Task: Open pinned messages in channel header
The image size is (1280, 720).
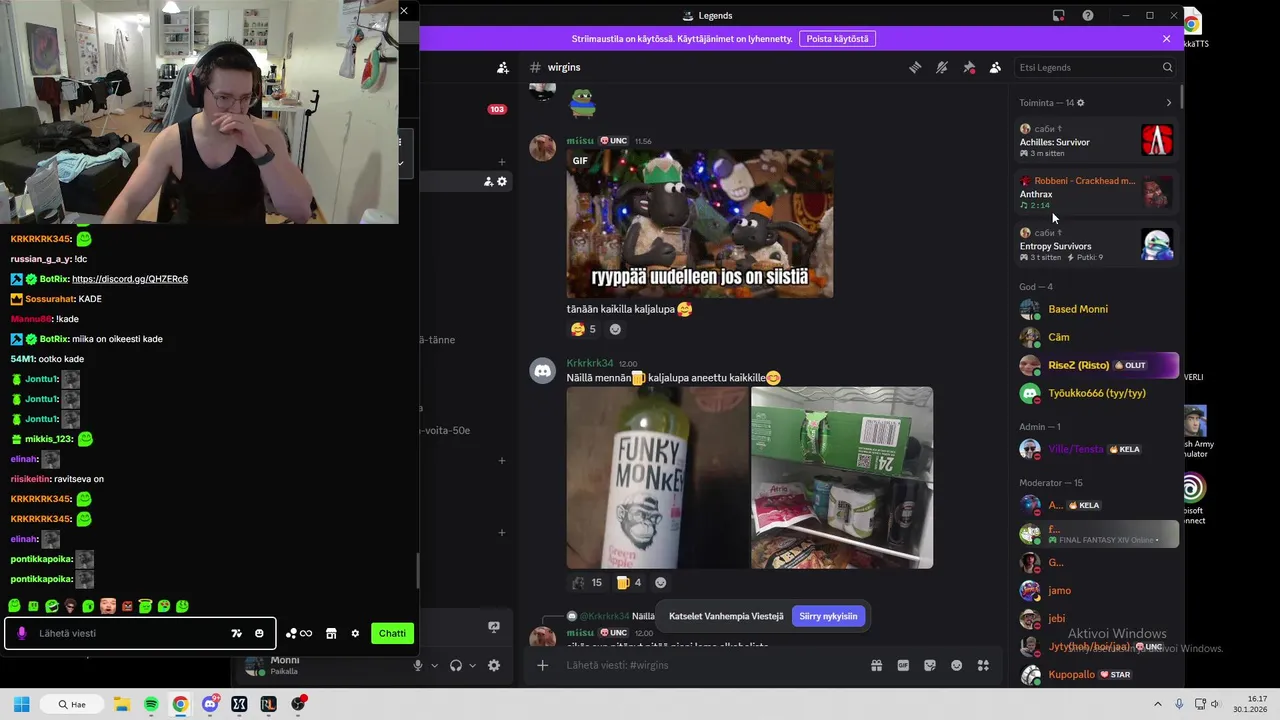Action: (x=969, y=67)
